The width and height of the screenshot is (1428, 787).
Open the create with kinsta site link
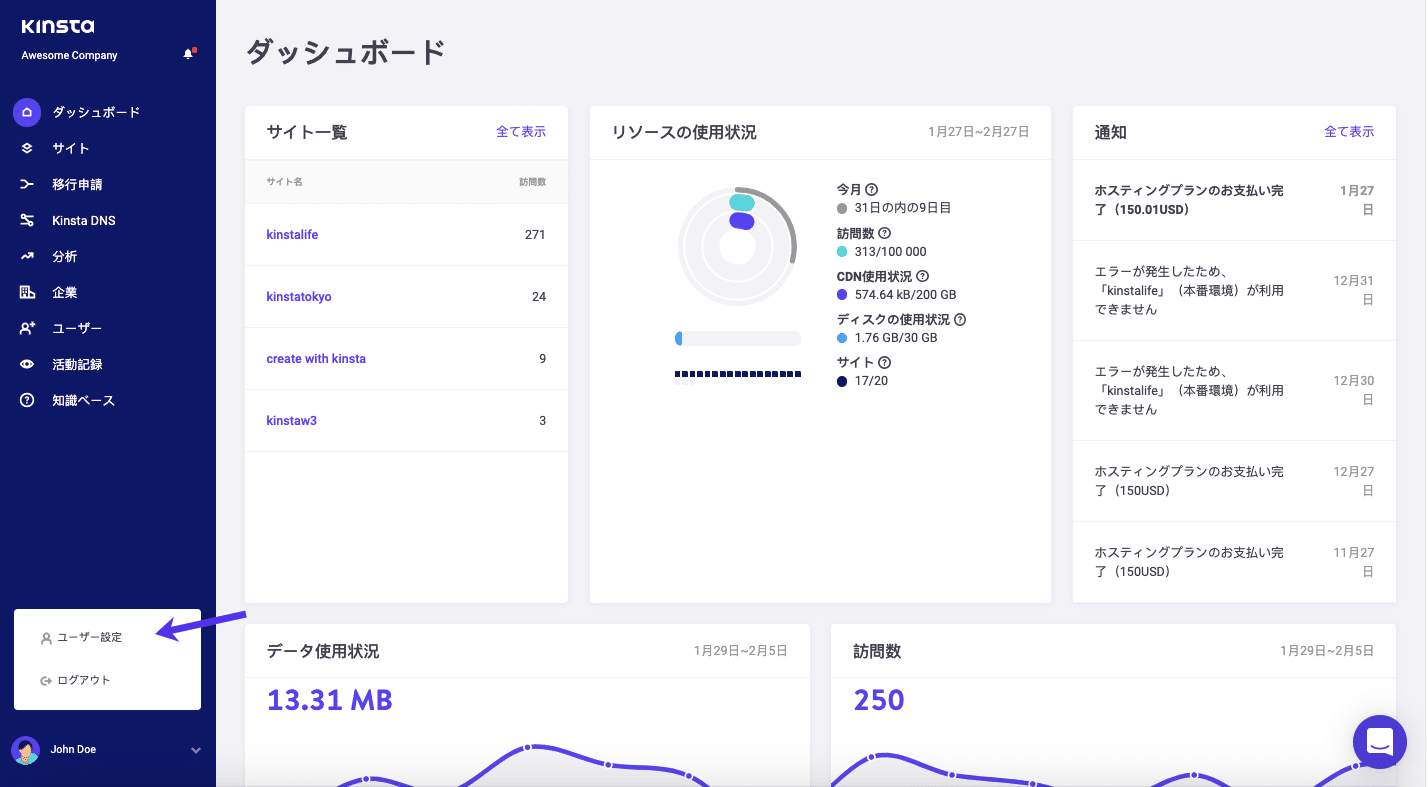tap(316, 359)
